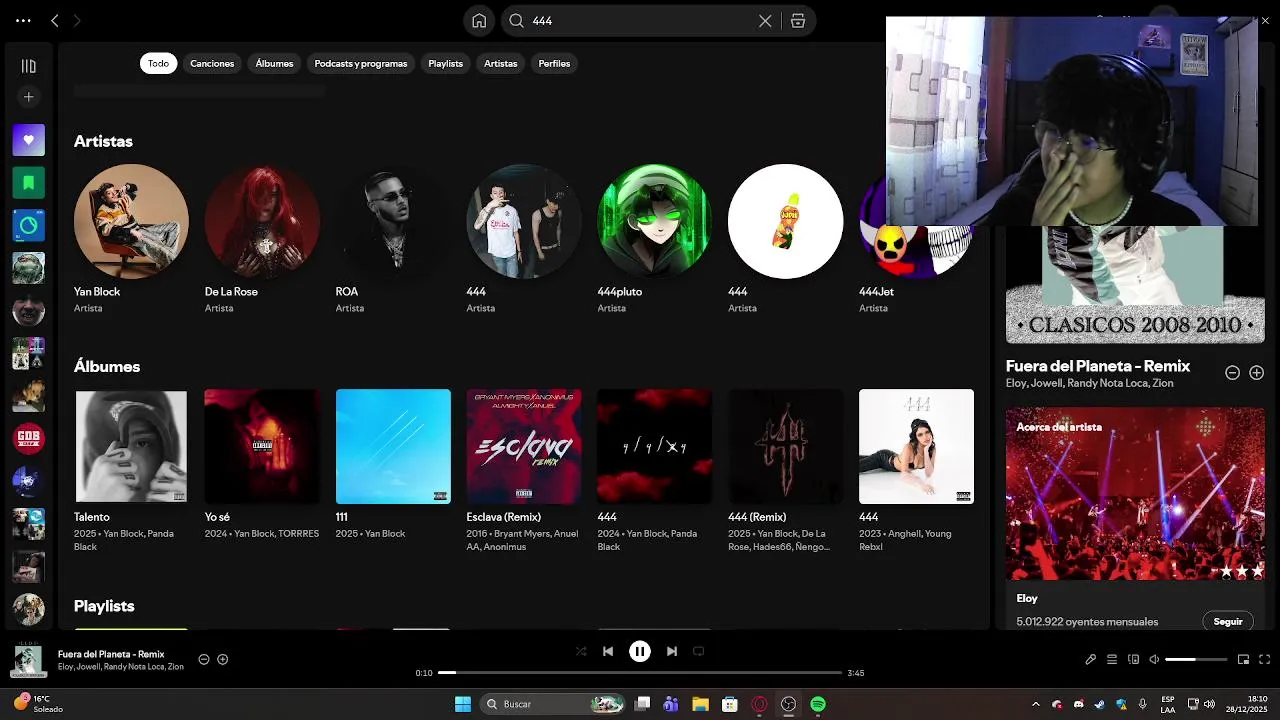Mute the volume speaker icon
1280x720 pixels.
click(1154, 659)
